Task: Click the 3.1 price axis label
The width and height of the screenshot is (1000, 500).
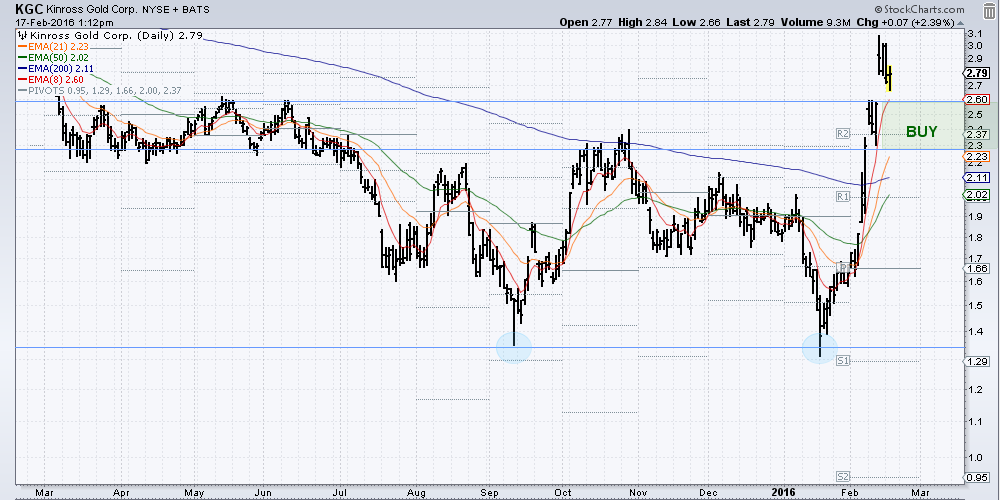Action: [974, 33]
